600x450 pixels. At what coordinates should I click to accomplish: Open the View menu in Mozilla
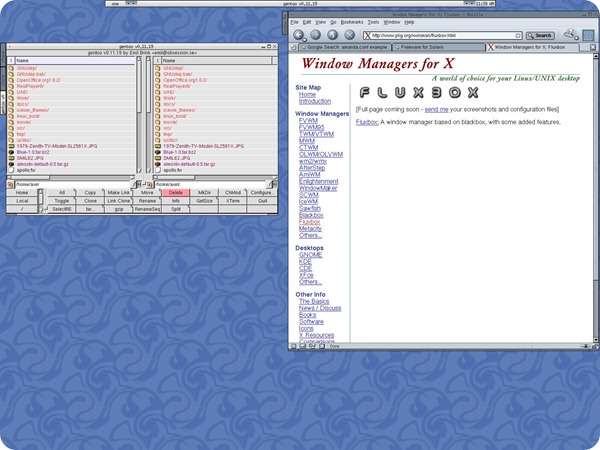click(320, 22)
